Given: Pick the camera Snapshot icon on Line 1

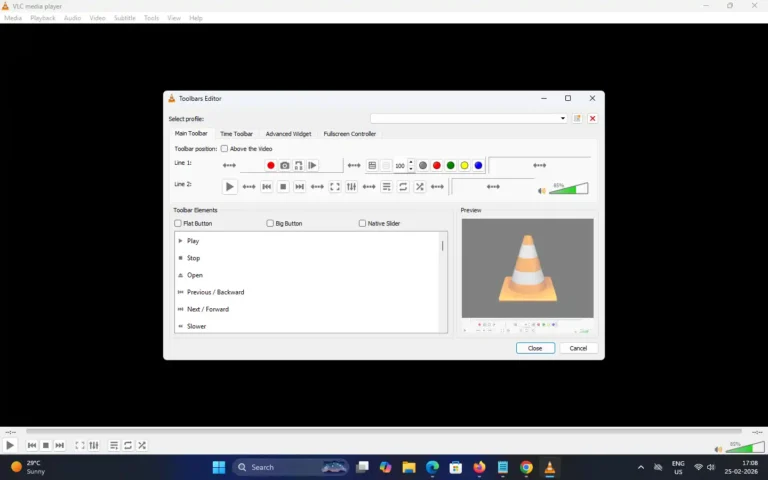Looking at the screenshot, I should (x=285, y=166).
